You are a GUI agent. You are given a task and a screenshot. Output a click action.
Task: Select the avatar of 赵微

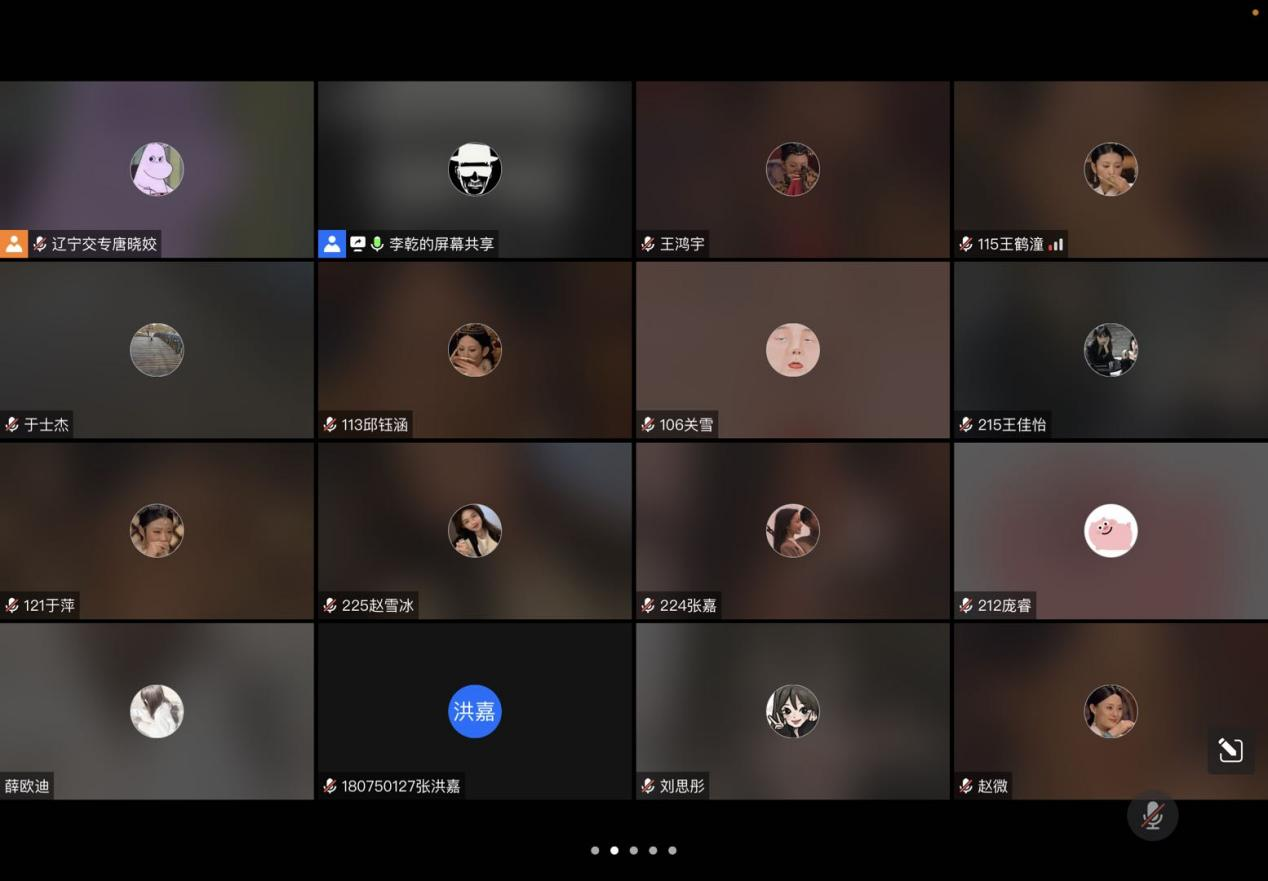[x=1111, y=712]
